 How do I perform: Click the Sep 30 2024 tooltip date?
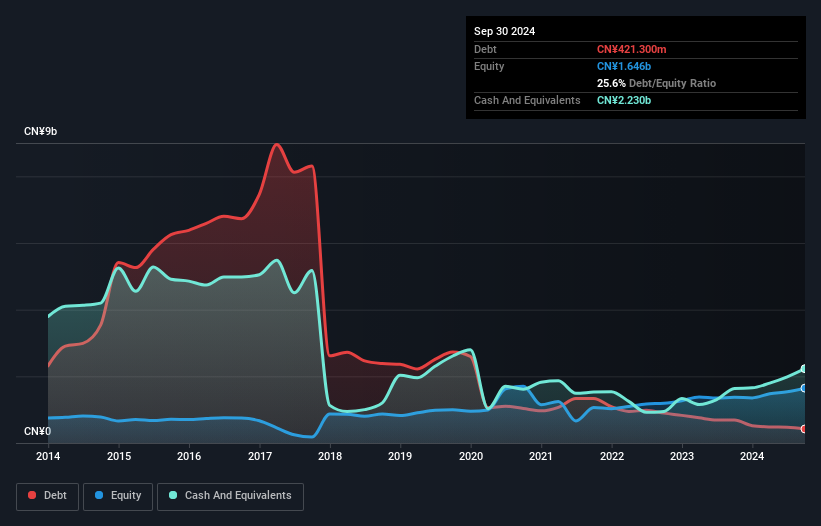504,31
